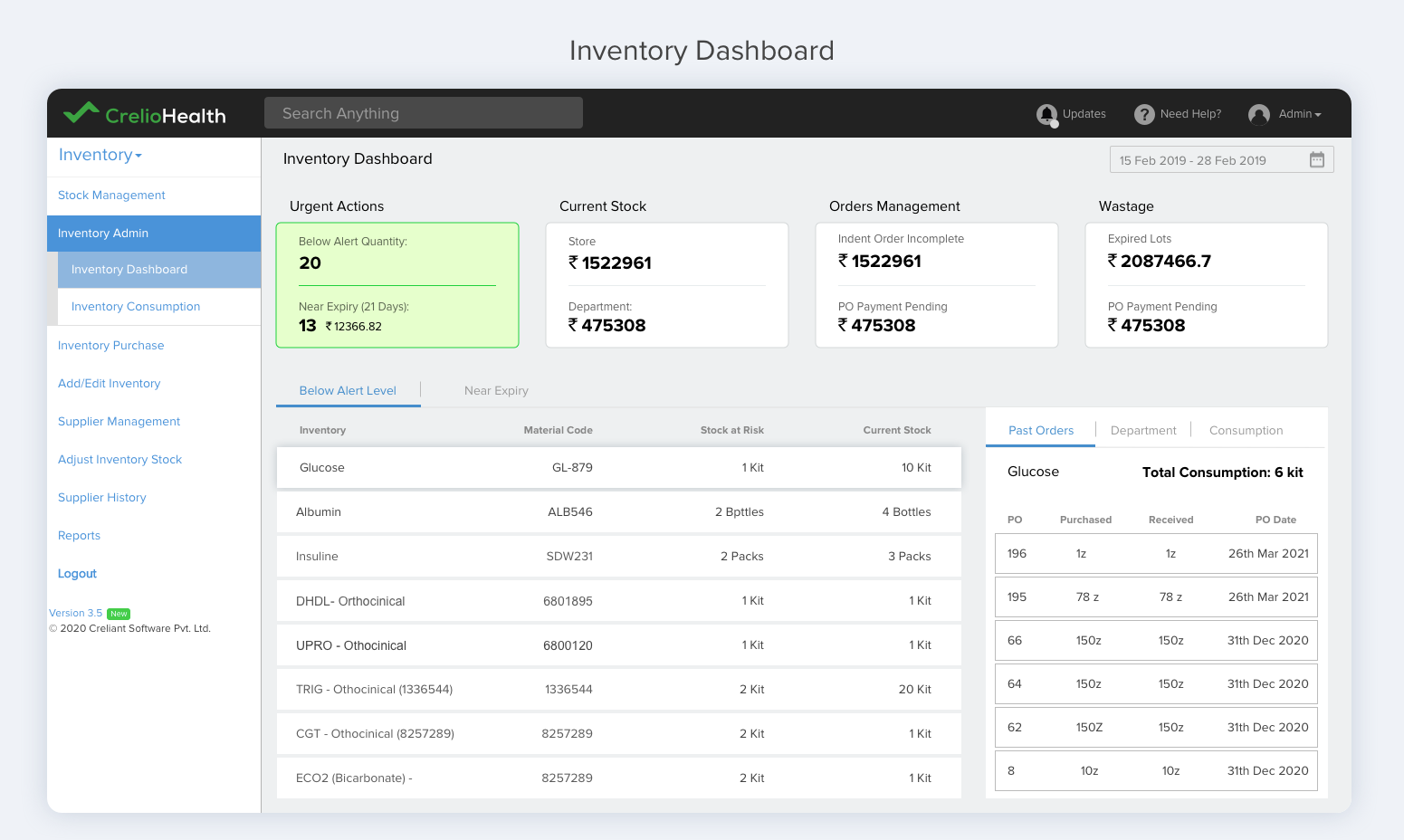Screen dimensions: 1404x840
Task: Switch to the Consumption tab
Action: click(x=1246, y=430)
